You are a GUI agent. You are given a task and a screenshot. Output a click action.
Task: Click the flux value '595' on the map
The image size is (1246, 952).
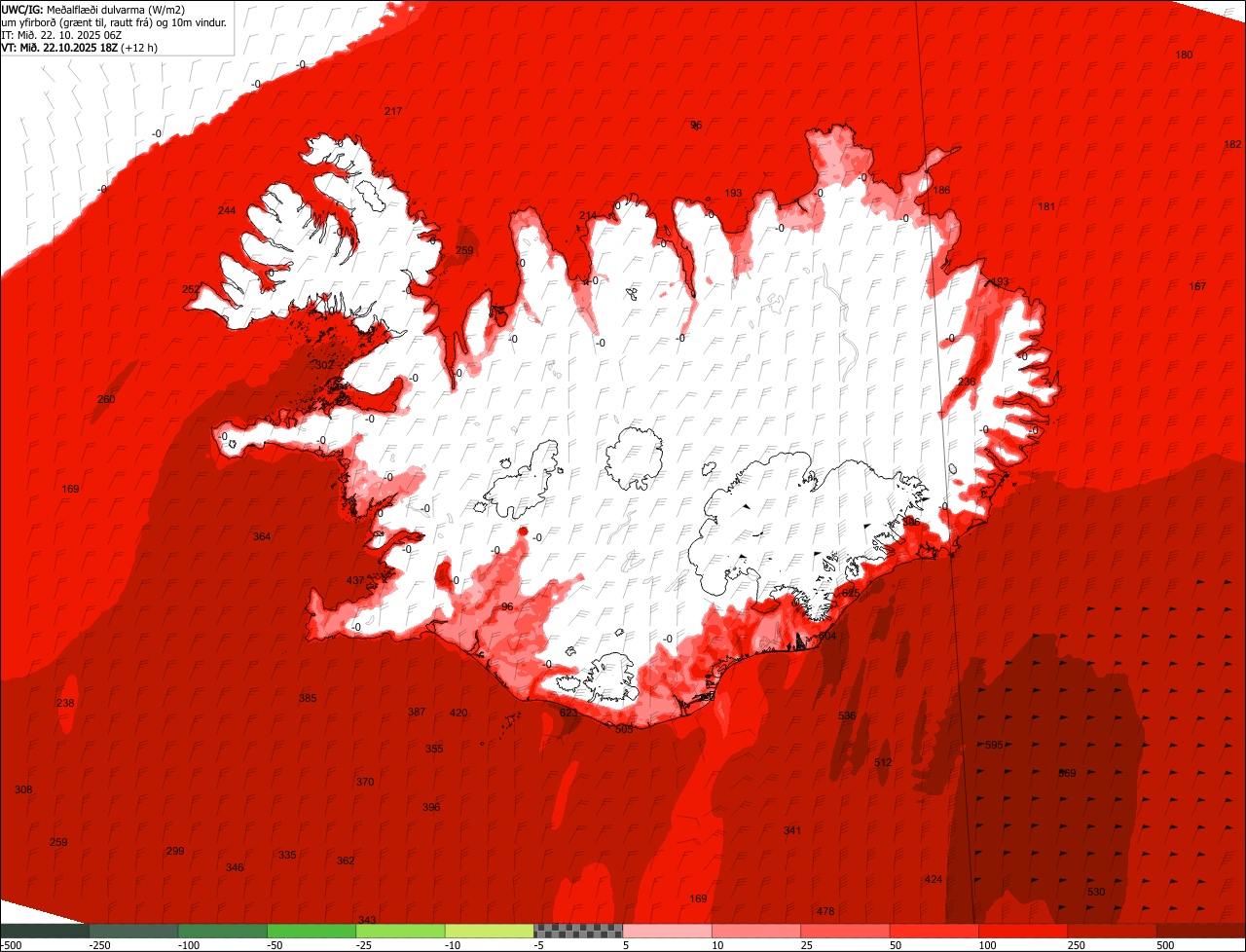click(994, 746)
